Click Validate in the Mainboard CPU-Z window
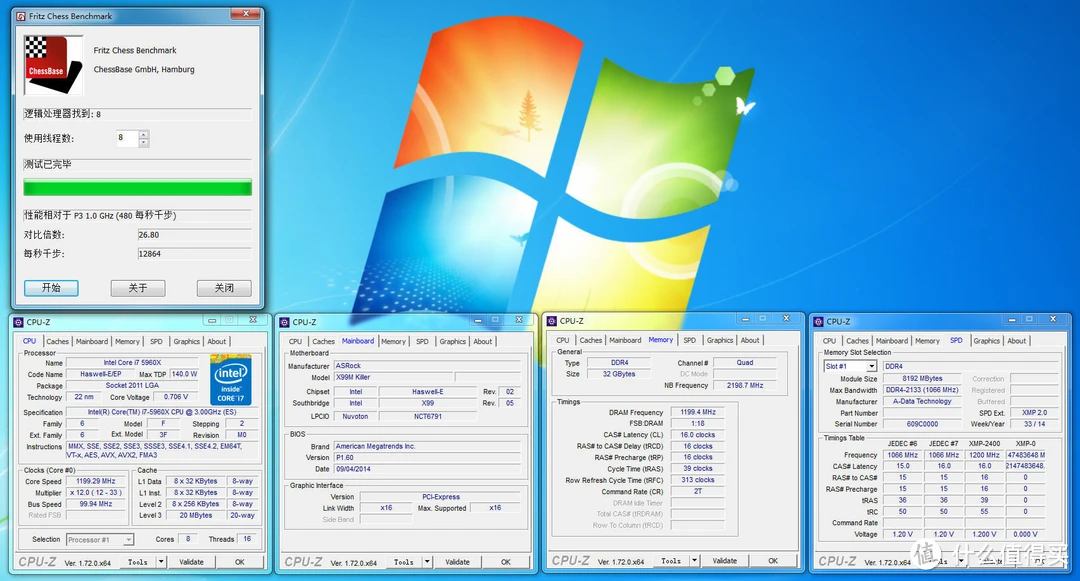The height and width of the screenshot is (581, 1080). click(457, 562)
